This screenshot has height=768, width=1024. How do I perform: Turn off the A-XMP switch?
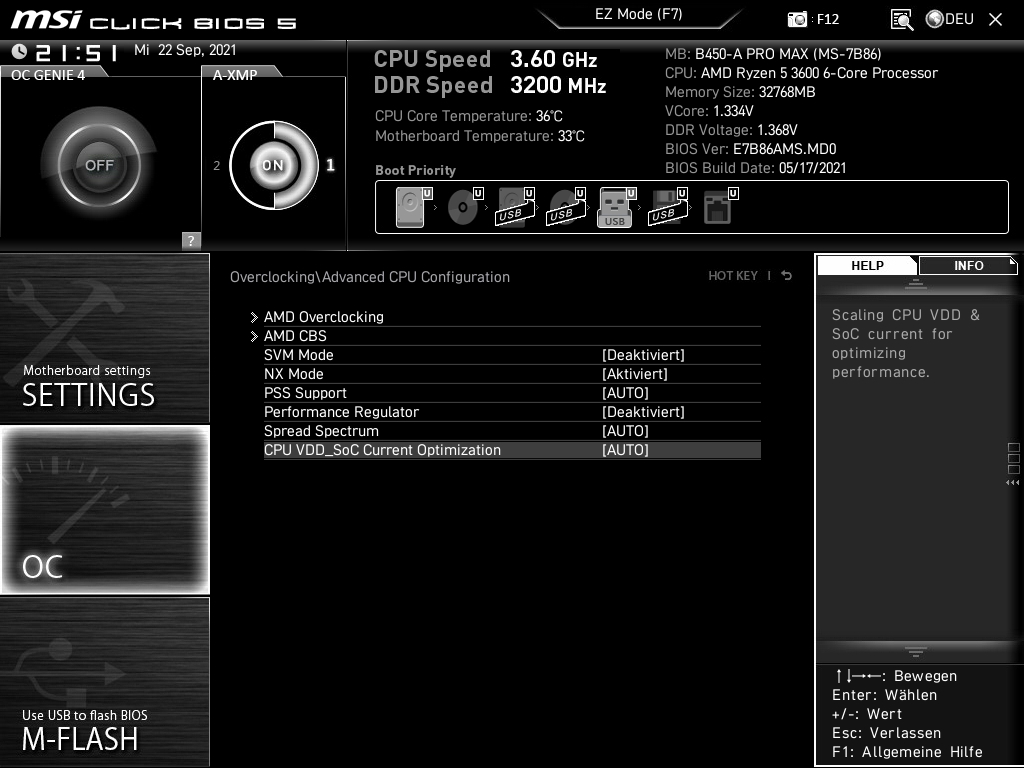[x=272, y=165]
